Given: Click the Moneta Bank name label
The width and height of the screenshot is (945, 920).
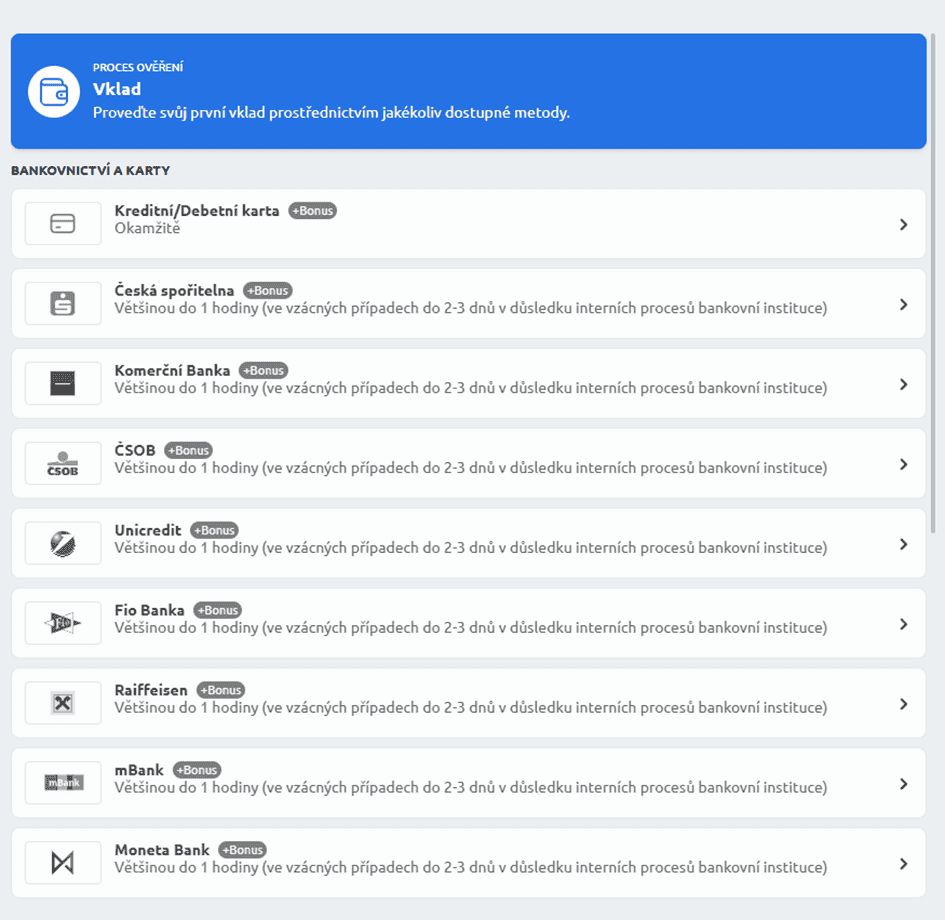Looking at the screenshot, I should pyautogui.click(x=162, y=850).
